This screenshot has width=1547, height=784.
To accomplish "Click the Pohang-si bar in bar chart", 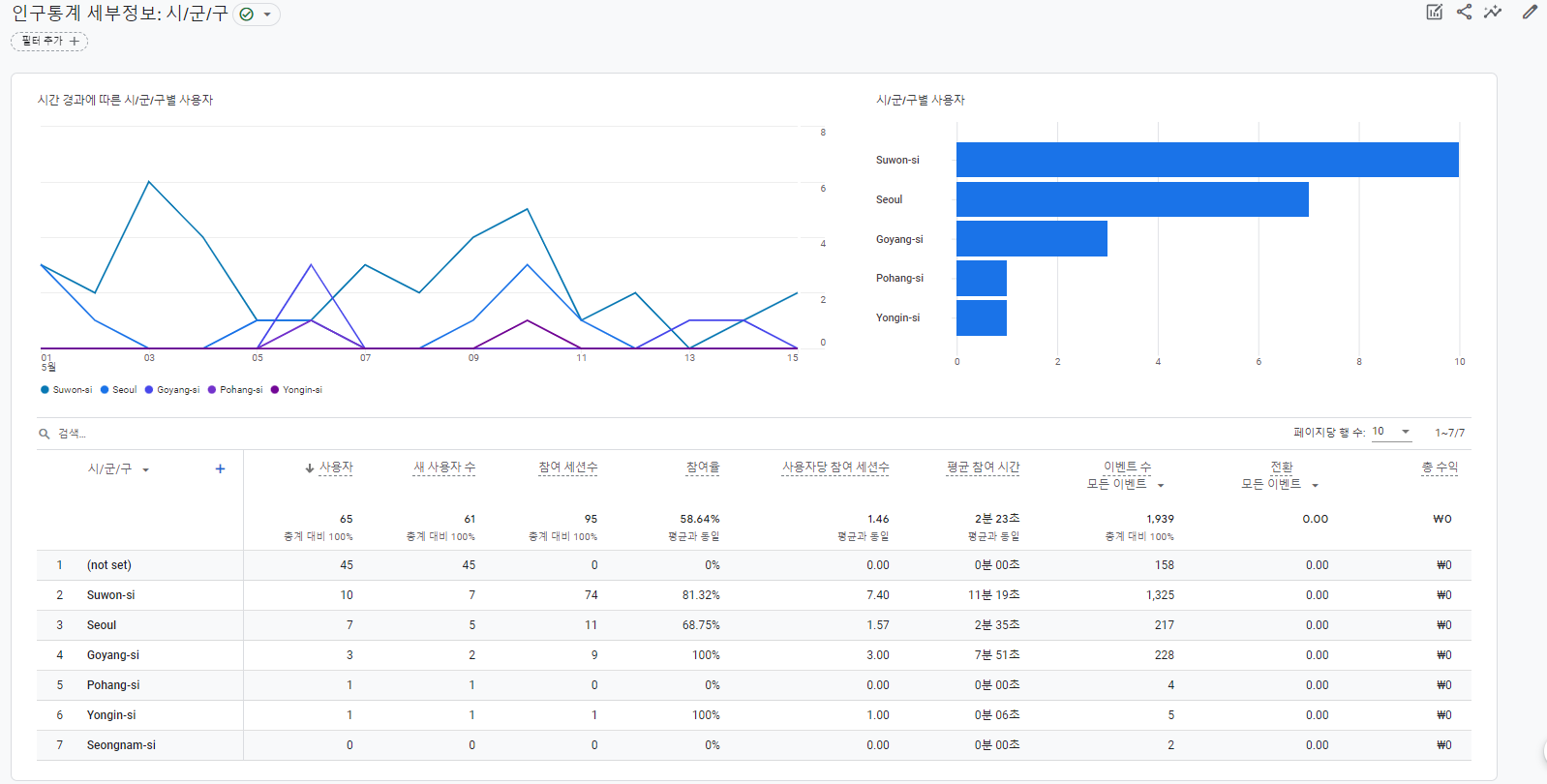I will [982, 278].
